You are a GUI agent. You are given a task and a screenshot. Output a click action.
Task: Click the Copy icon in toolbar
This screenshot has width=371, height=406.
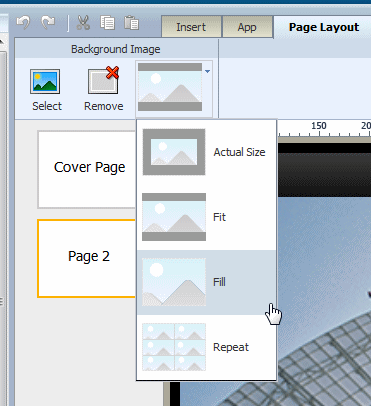[107, 23]
